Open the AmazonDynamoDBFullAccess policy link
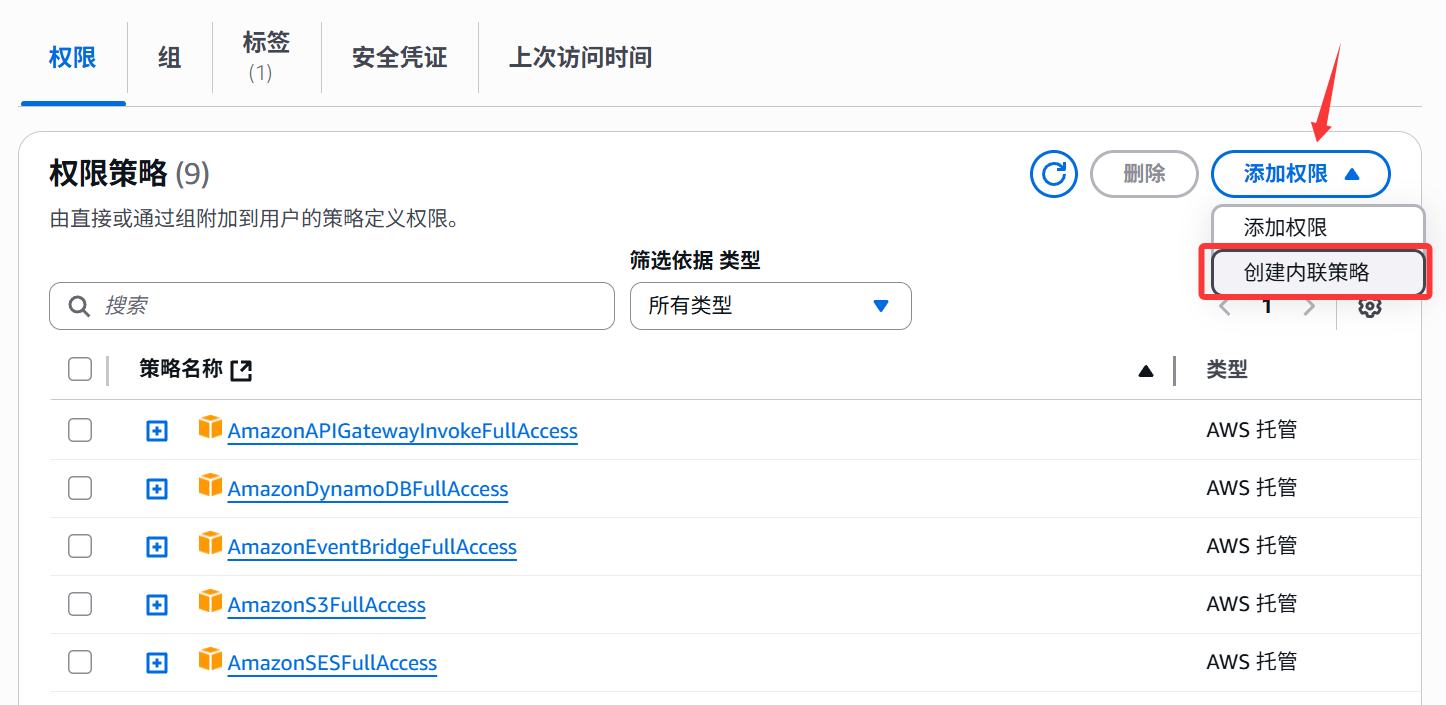Viewport: 1446px width, 705px height. tap(368, 489)
